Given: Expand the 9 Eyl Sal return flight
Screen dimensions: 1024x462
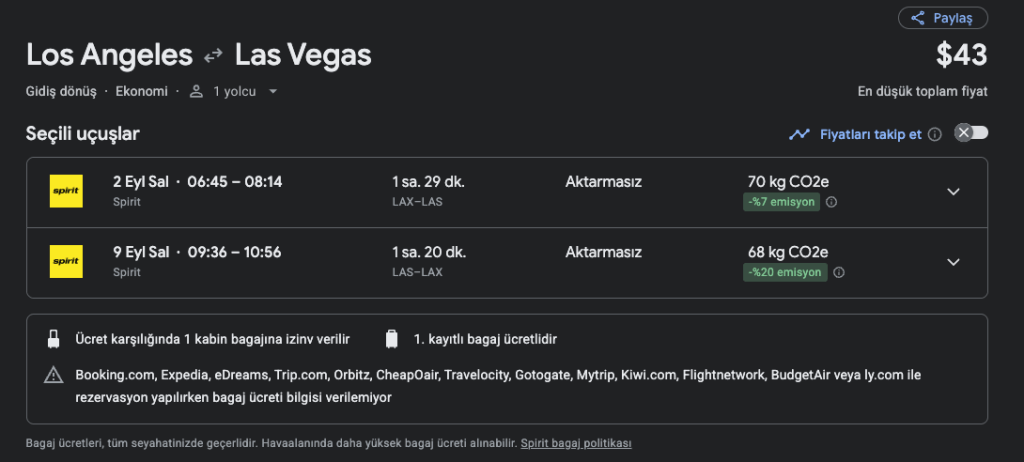Looking at the screenshot, I should coord(953,262).
